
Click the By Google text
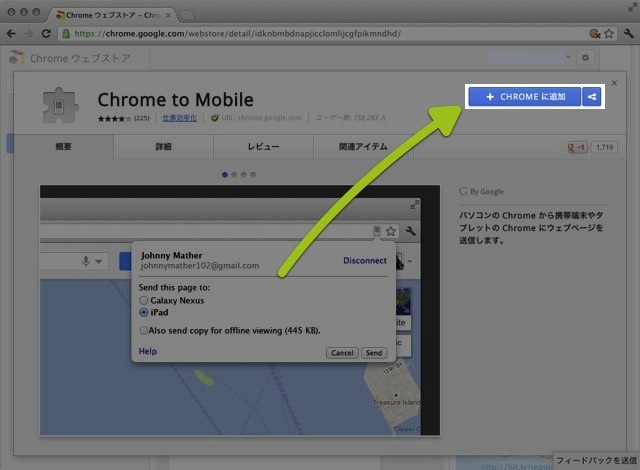(x=487, y=191)
